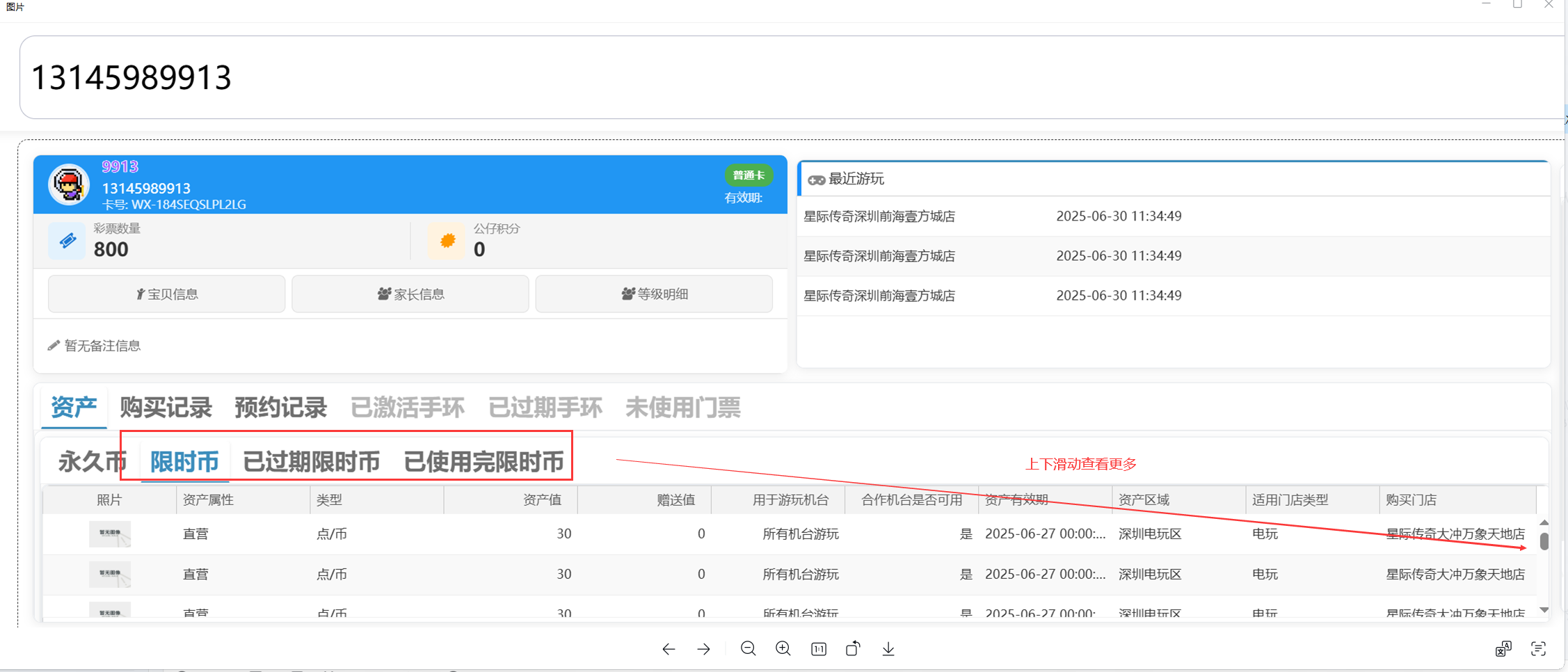Open the 已使用完限时币 sub-tab
This screenshot has height=672, width=1568.
(x=483, y=462)
